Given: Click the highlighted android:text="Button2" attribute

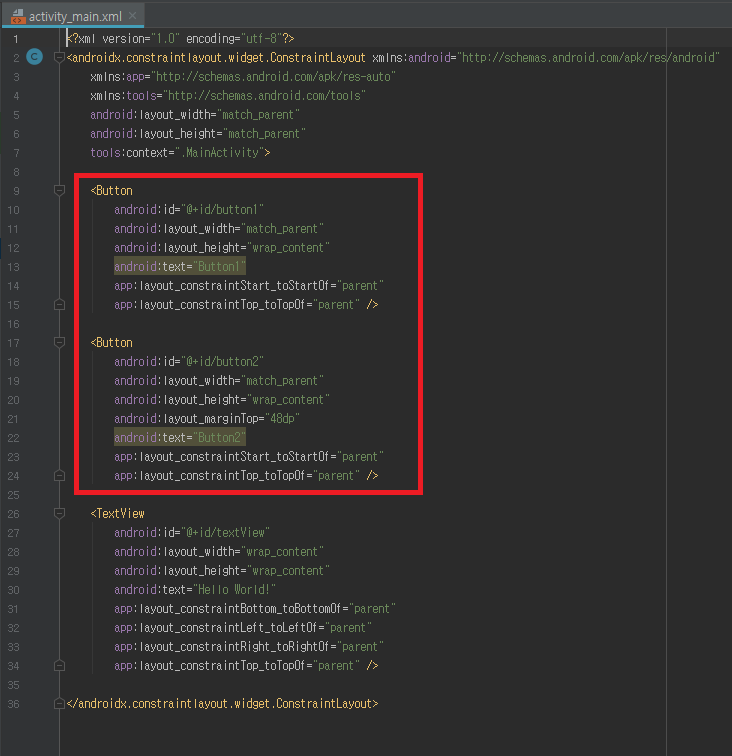Looking at the screenshot, I should point(180,438).
